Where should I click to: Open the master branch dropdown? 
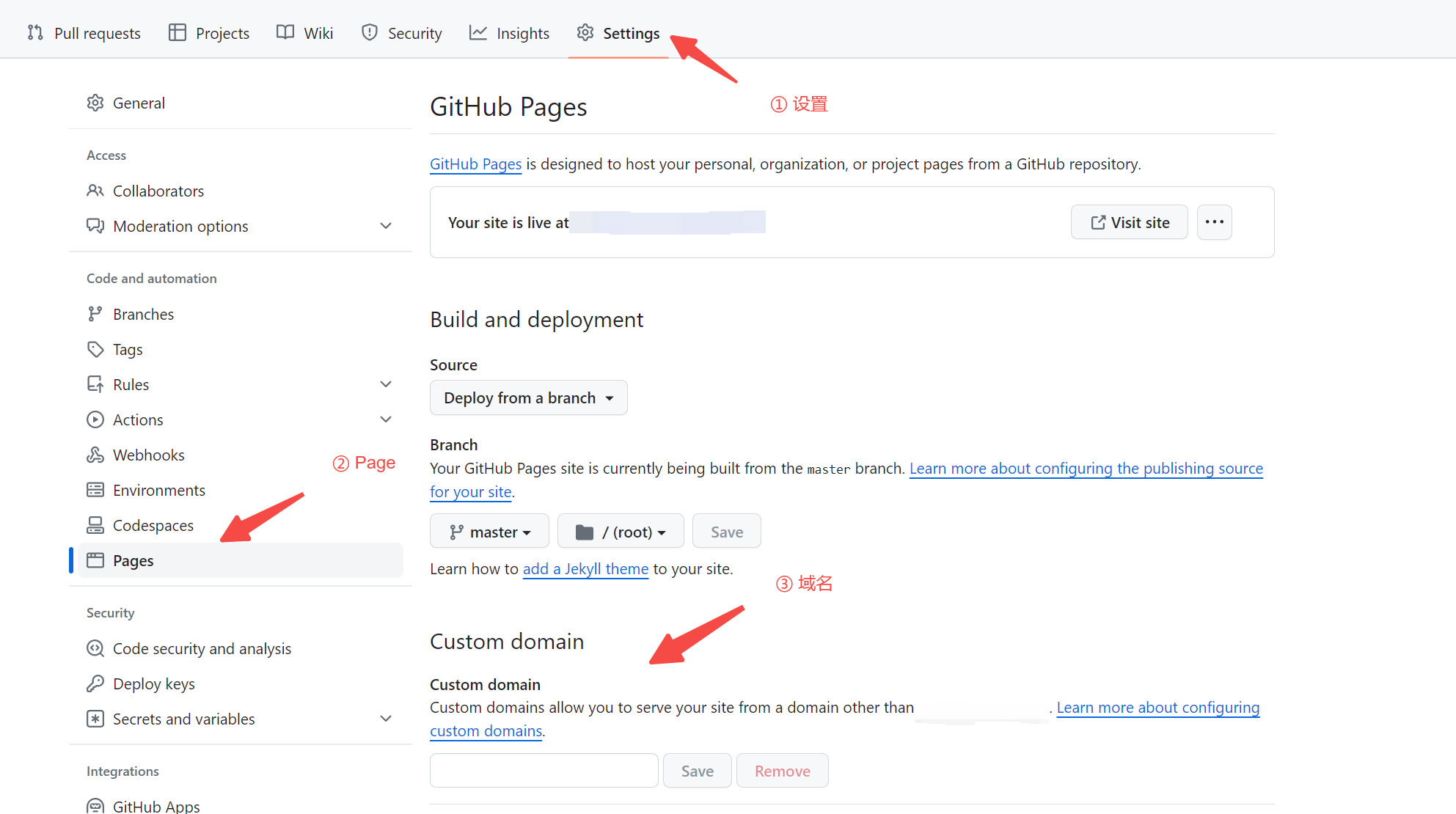click(x=489, y=531)
